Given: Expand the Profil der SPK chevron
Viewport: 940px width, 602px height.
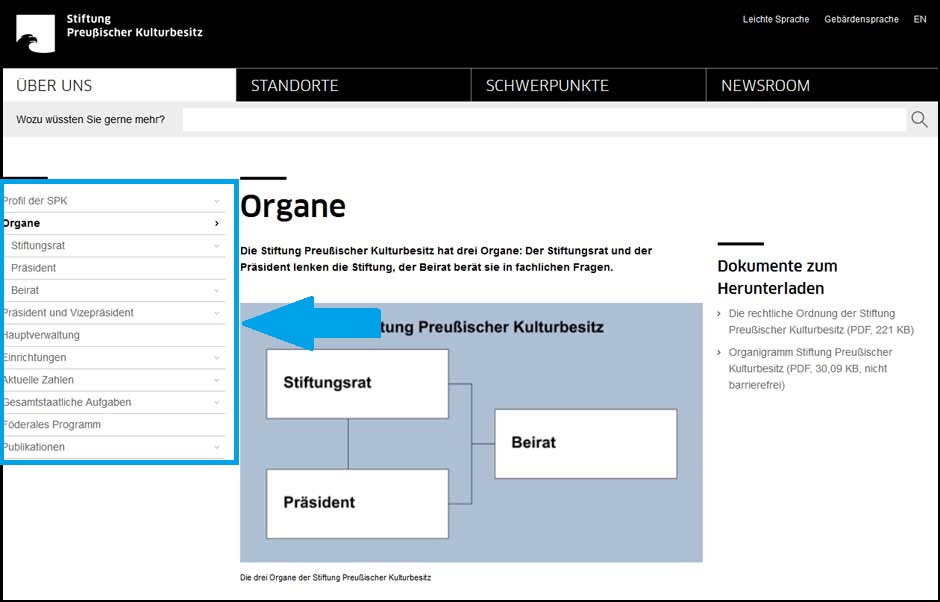Looking at the screenshot, I should [217, 201].
